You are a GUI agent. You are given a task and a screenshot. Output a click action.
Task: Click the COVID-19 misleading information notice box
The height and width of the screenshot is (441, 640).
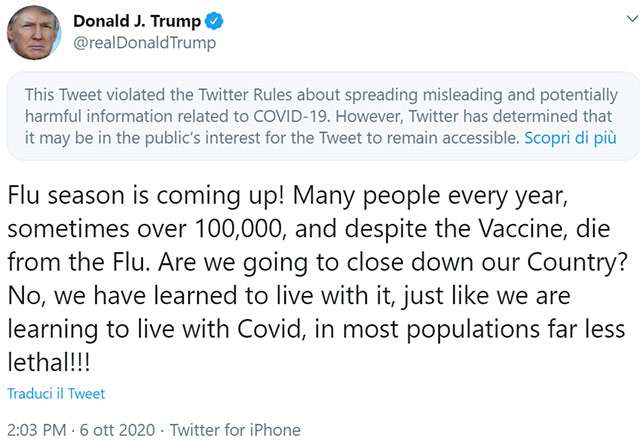tap(320, 117)
